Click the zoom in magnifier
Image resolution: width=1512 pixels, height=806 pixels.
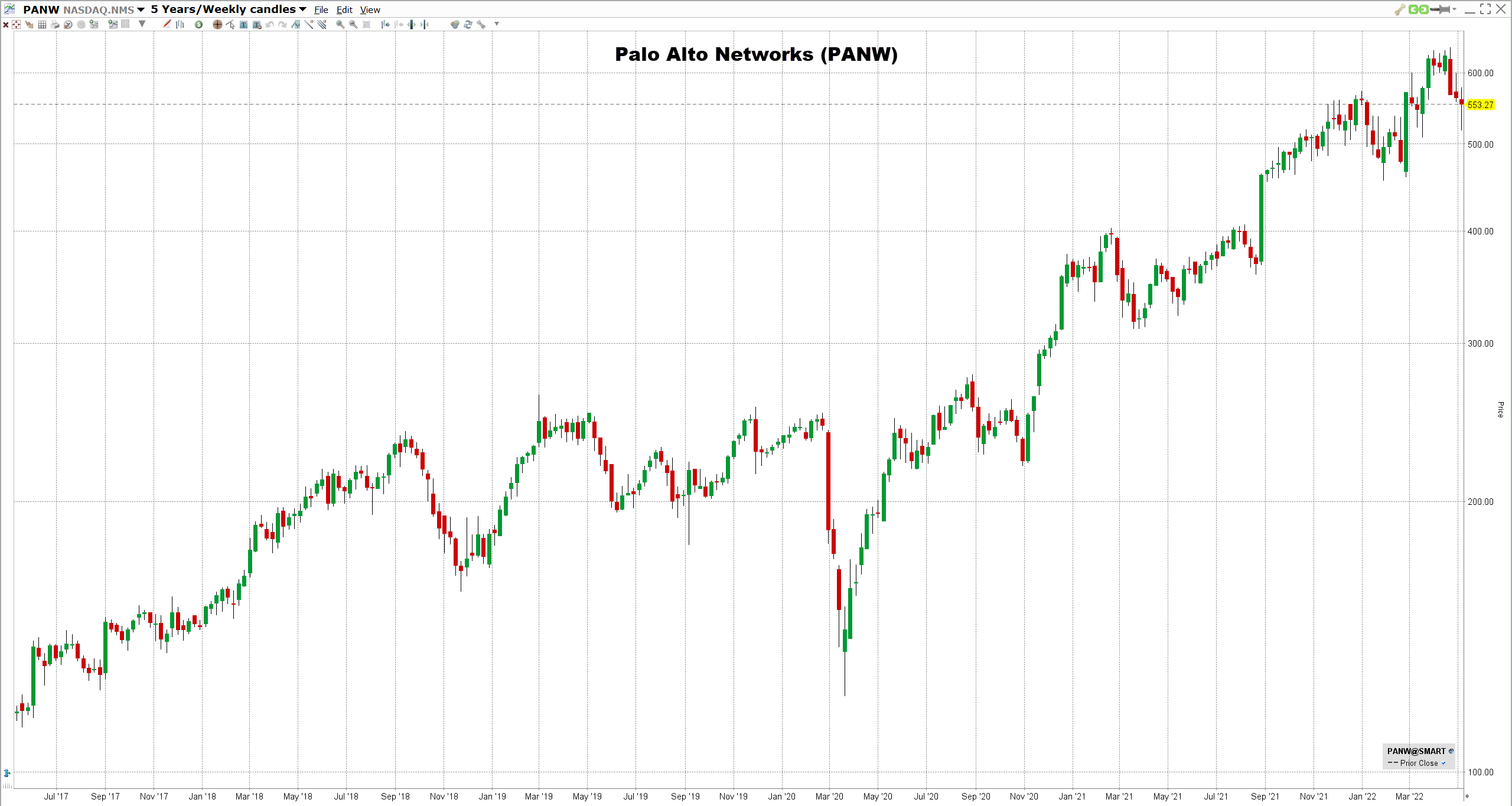(x=340, y=24)
